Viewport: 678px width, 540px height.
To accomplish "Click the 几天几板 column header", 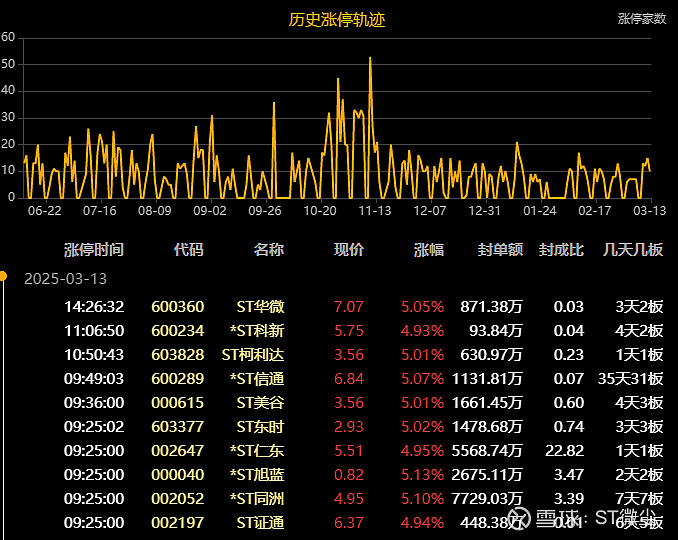I will click(634, 249).
